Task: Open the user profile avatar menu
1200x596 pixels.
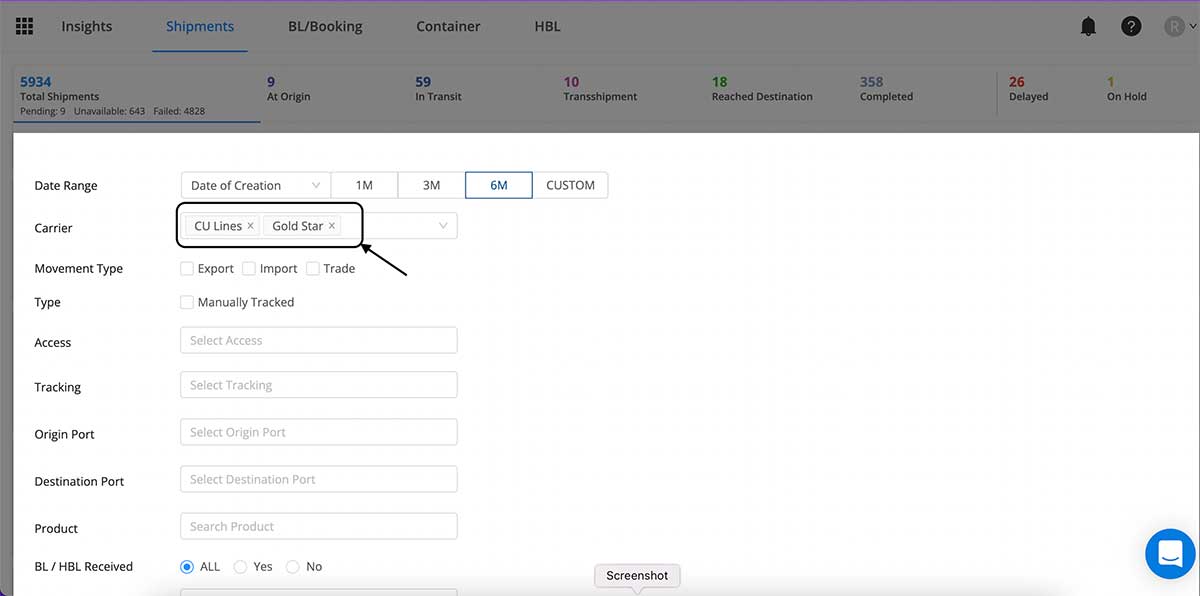Action: pos(1180,27)
